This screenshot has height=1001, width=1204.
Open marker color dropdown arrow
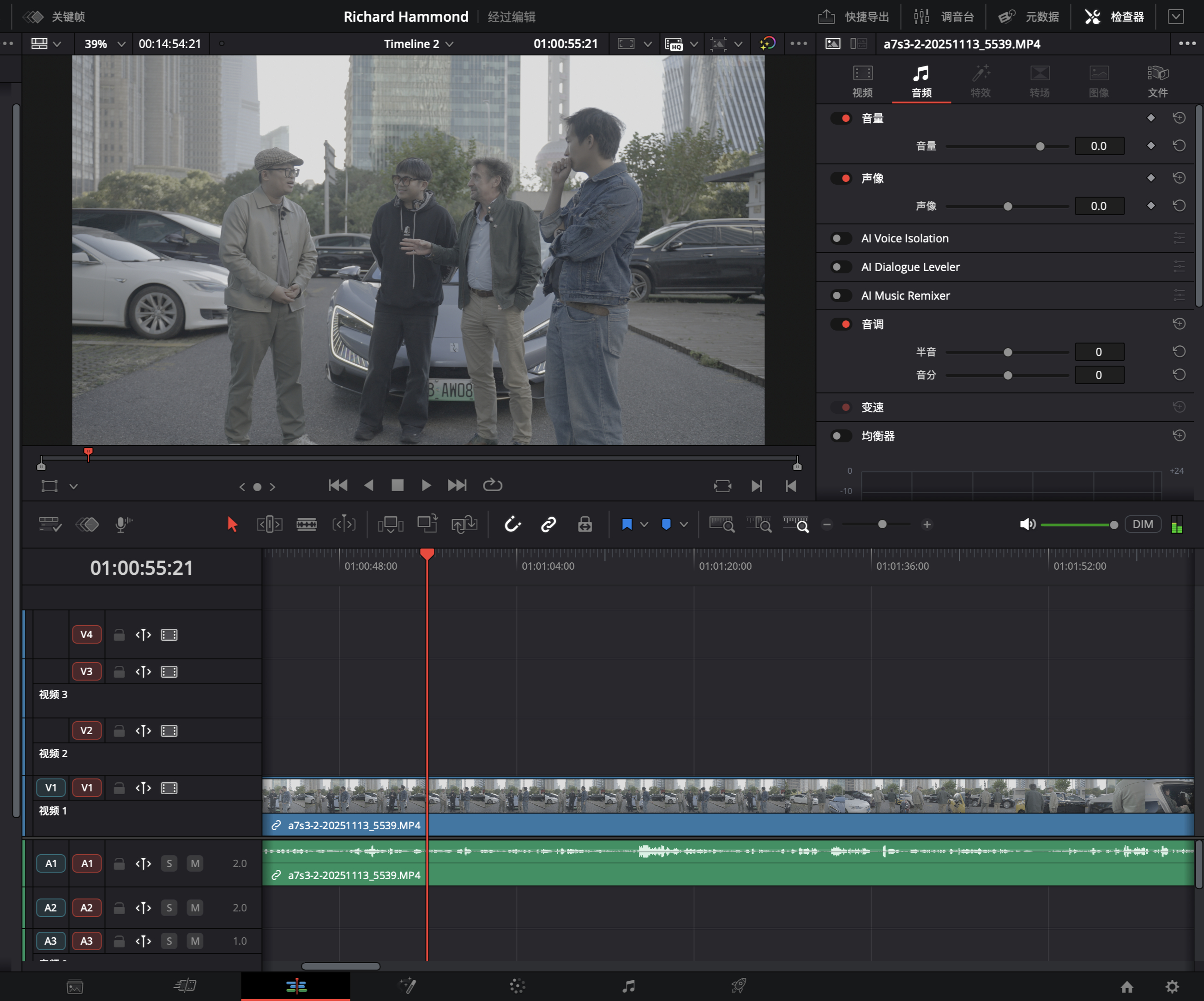pos(683,524)
